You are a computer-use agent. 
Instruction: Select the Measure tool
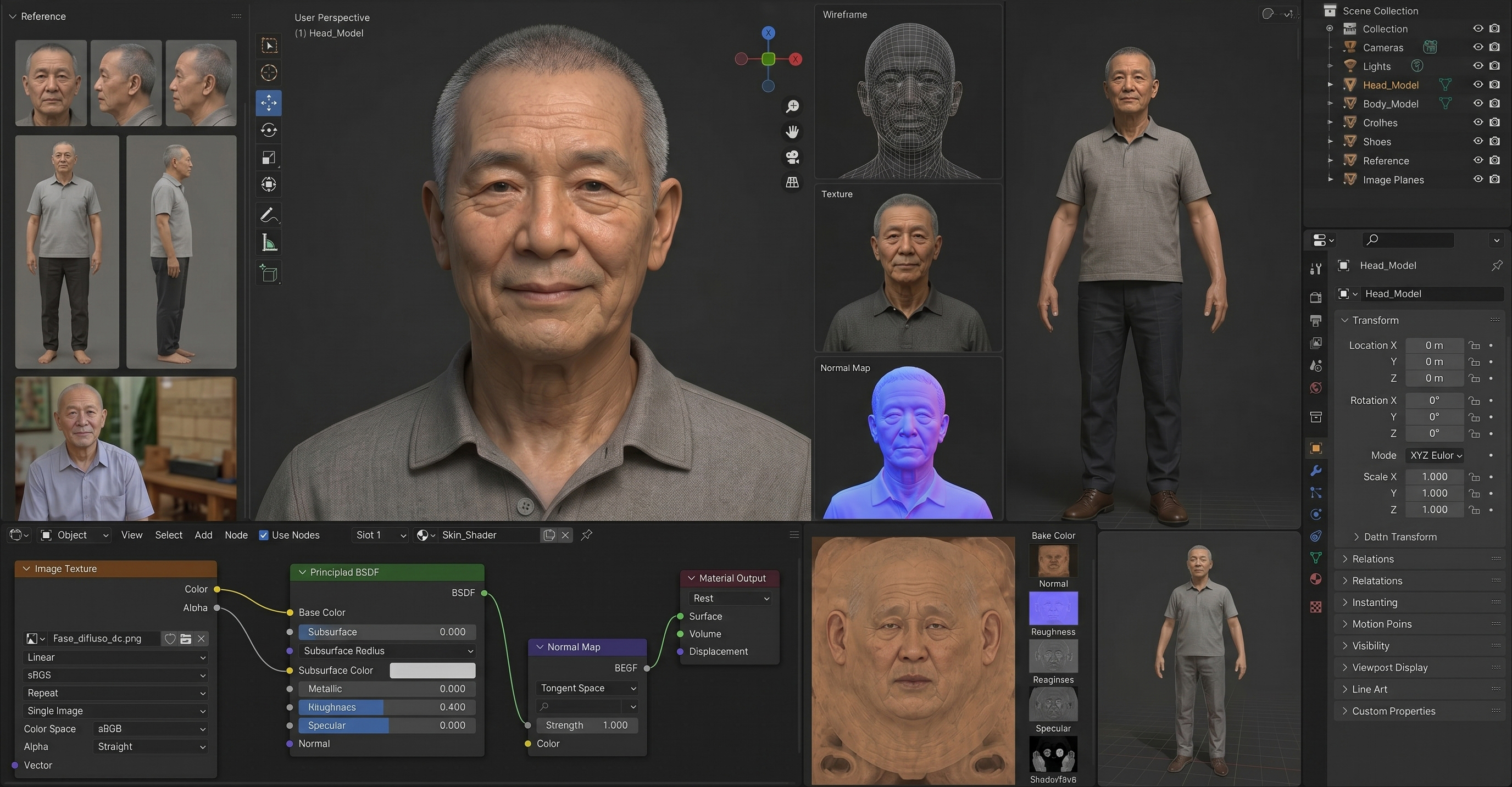(269, 242)
